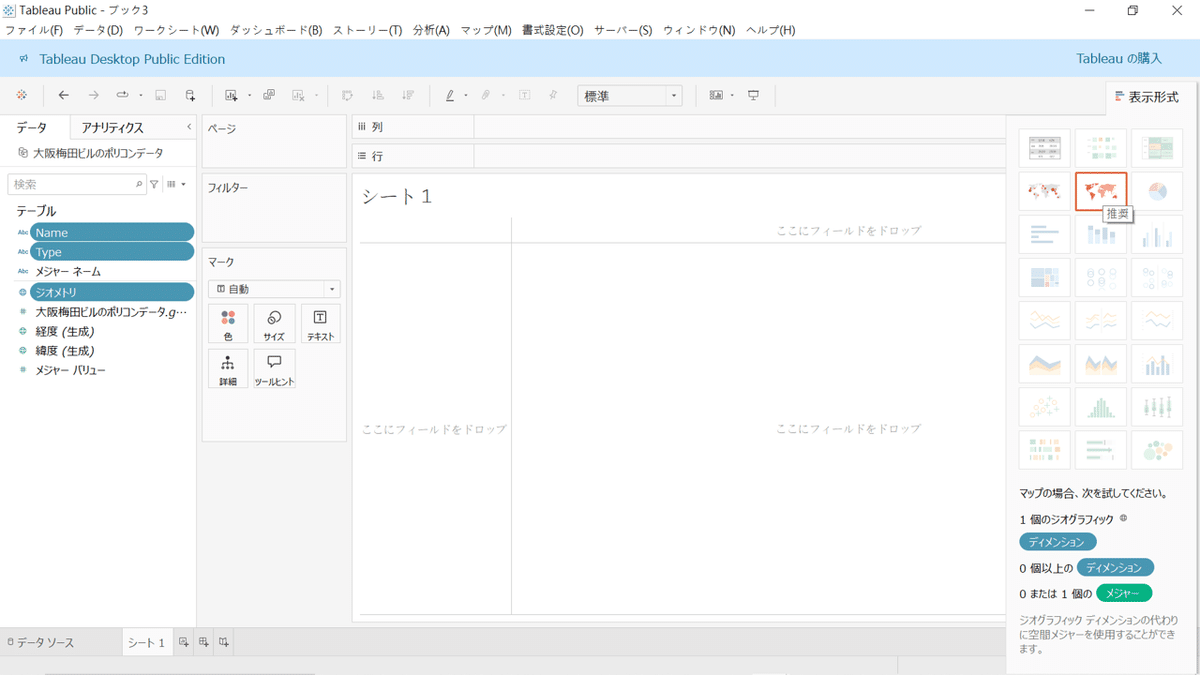Viewport: 1200px width, 675px height.
Task: Click the sort descending toolbar icon
Action: (x=407, y=95)
